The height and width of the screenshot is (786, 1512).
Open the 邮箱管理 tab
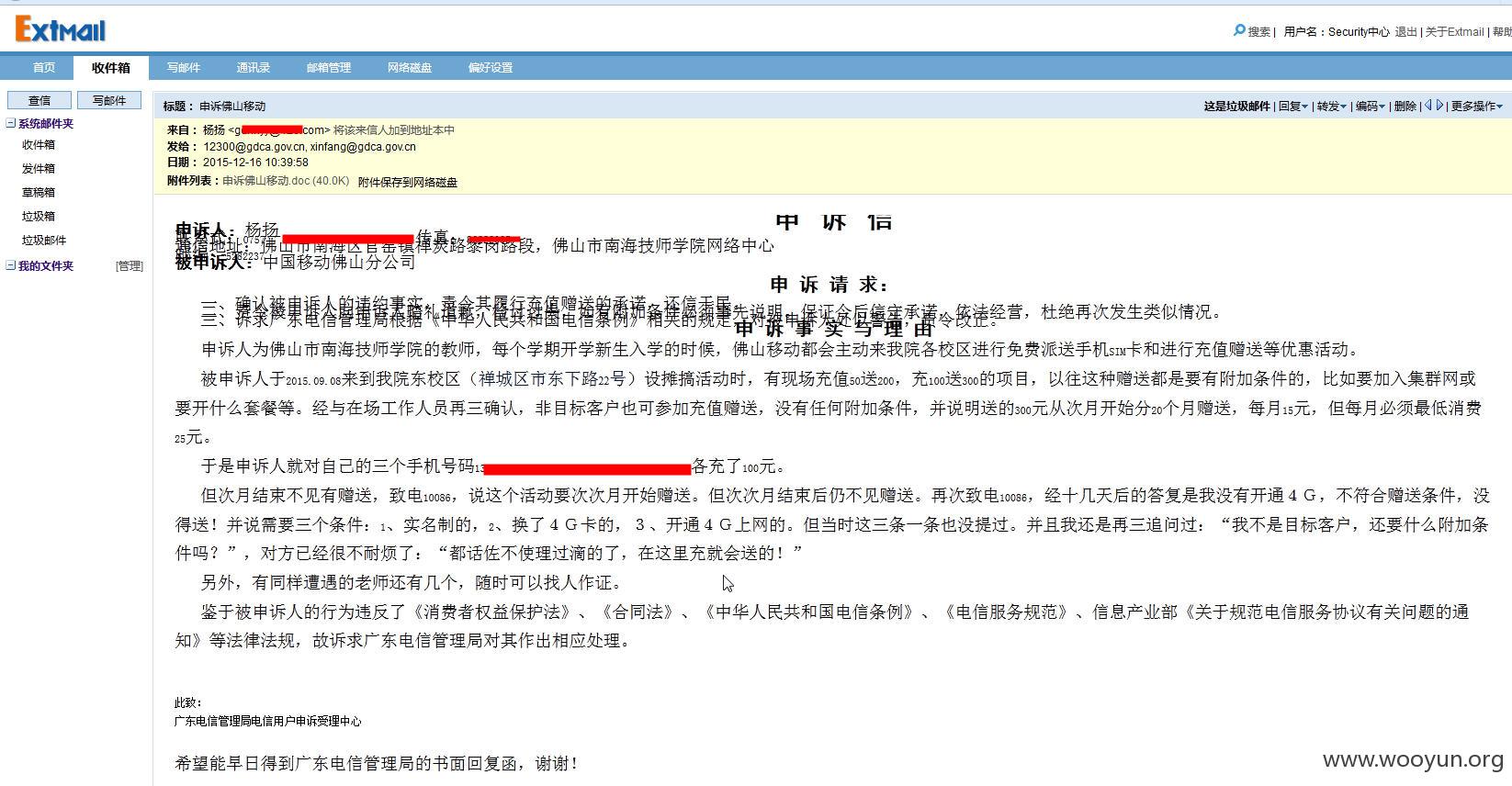coord(329,67)
